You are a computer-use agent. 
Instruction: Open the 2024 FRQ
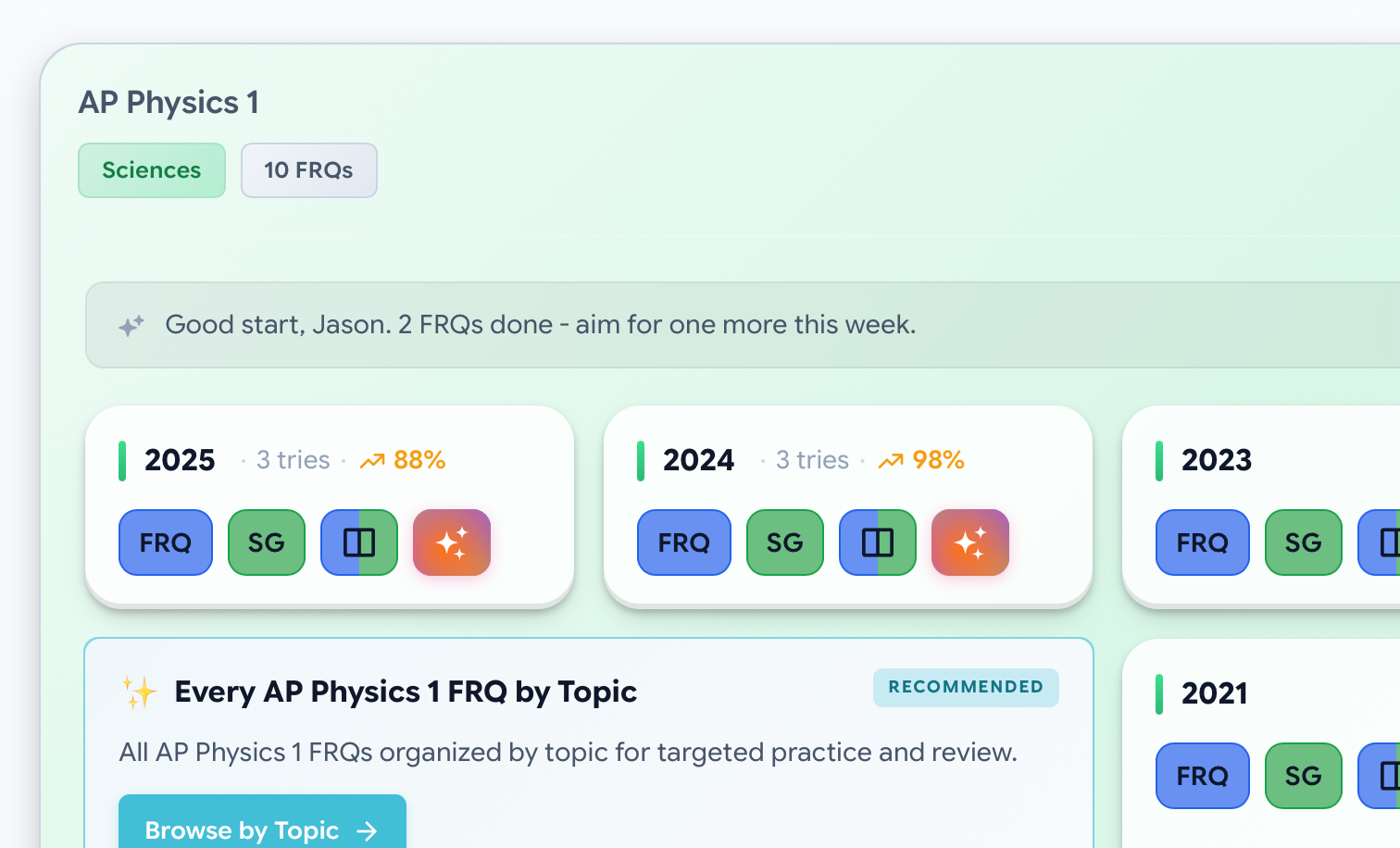tap(683, 542)
